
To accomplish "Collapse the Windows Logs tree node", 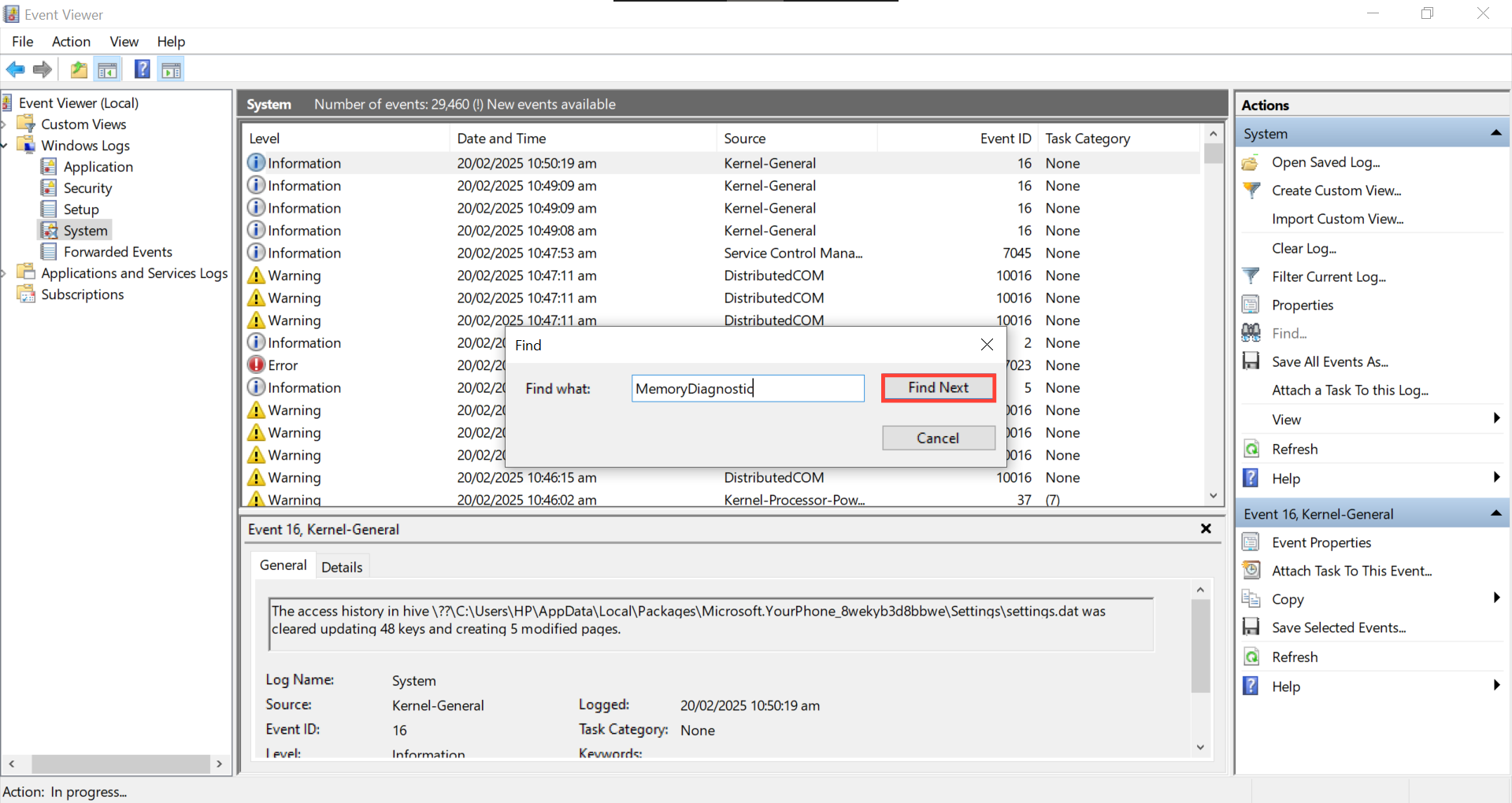I will tap(4, 146).
